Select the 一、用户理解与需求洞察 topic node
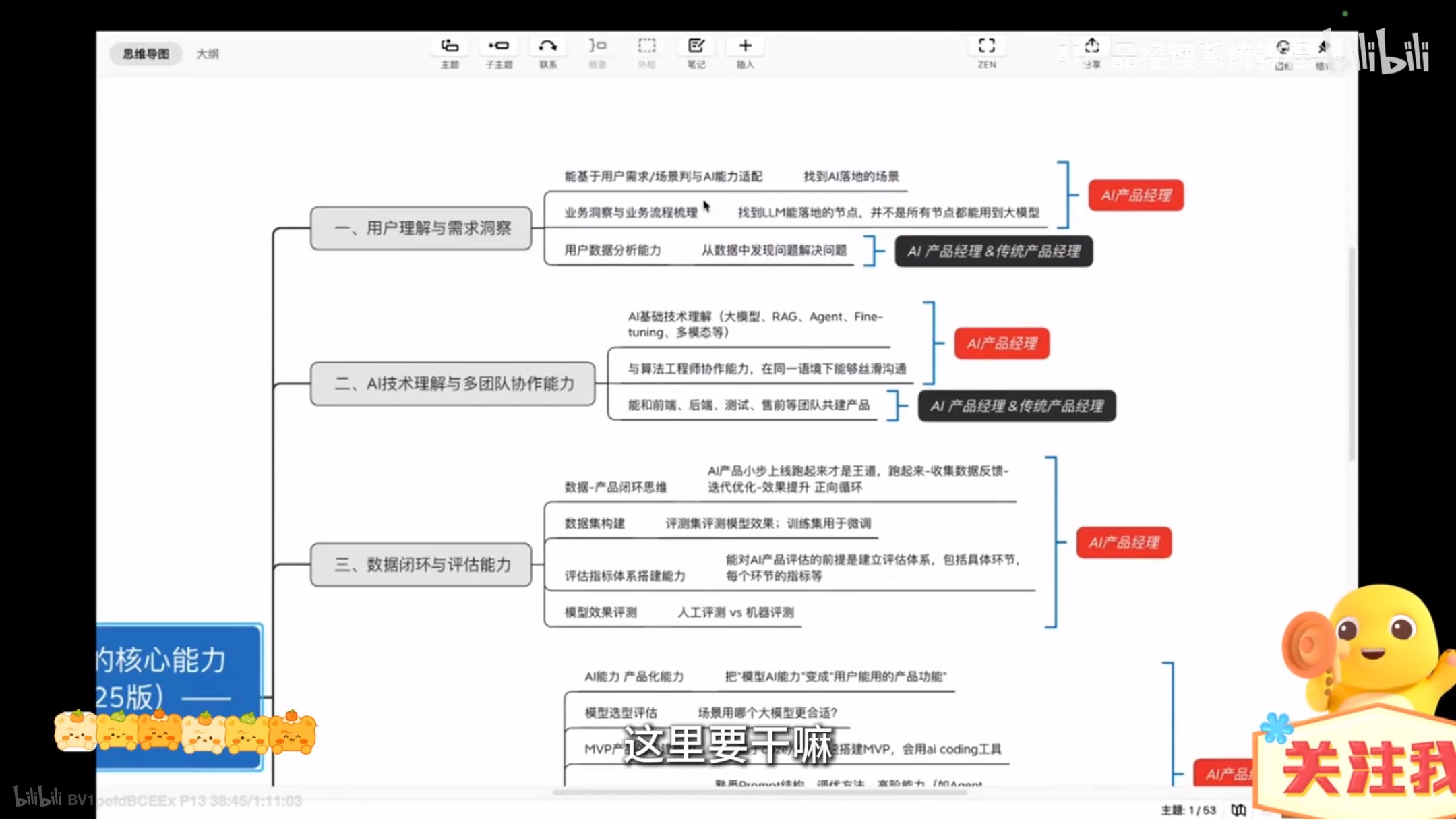Screen dimensions: 1456x820 421,229
